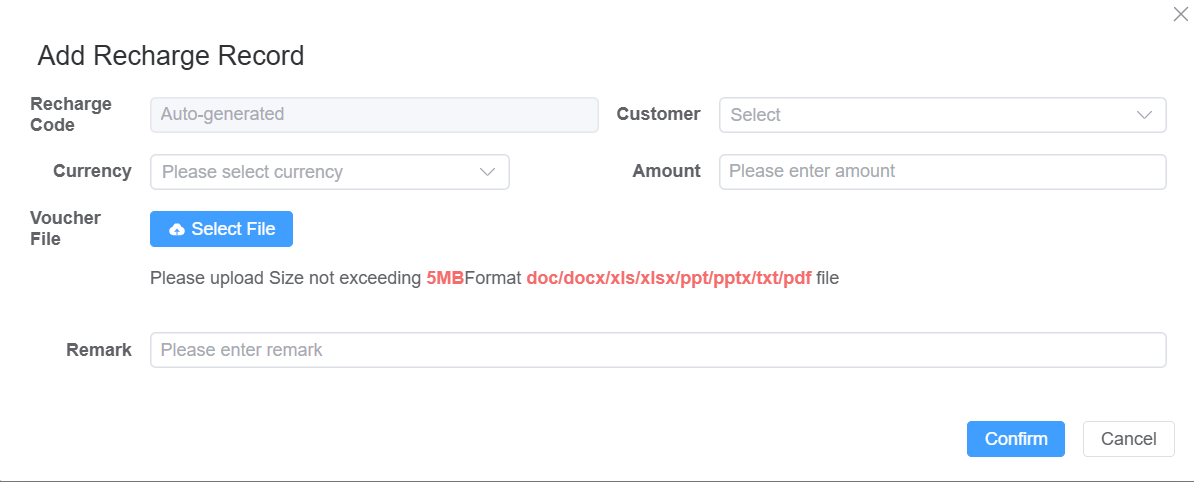
Task: Expand the Customer dropdown arrow
Action: coord(1145,115)
